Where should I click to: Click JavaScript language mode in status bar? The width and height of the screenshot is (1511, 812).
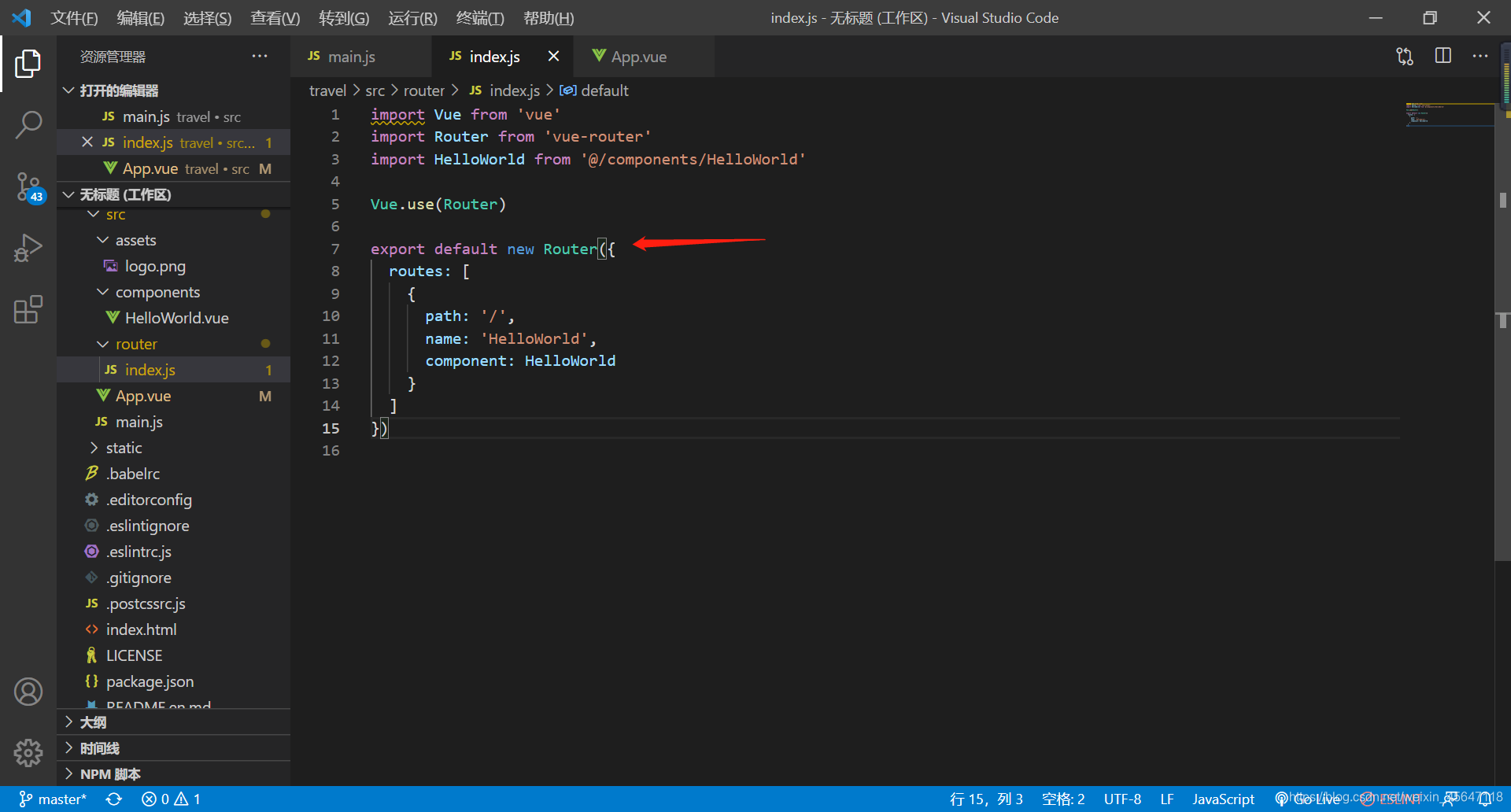(x=1223, y=799)
